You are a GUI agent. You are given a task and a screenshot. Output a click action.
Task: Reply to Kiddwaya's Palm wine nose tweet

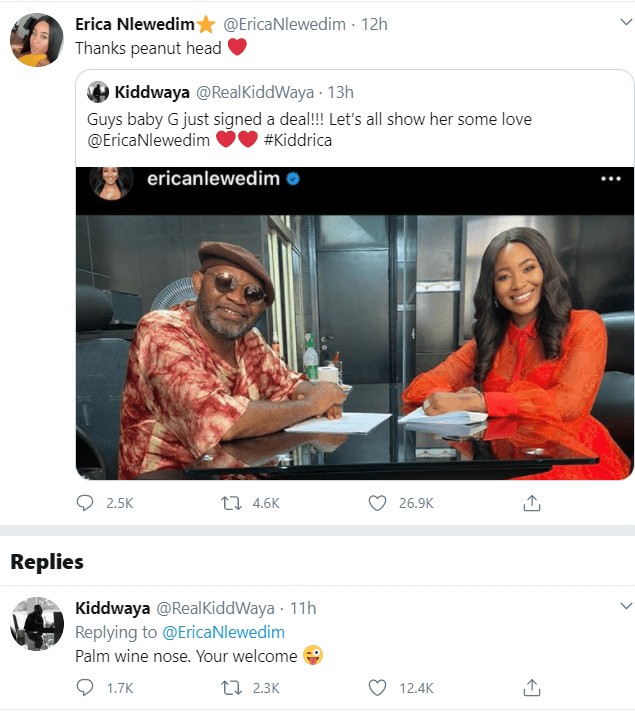(x=85, y=688)
